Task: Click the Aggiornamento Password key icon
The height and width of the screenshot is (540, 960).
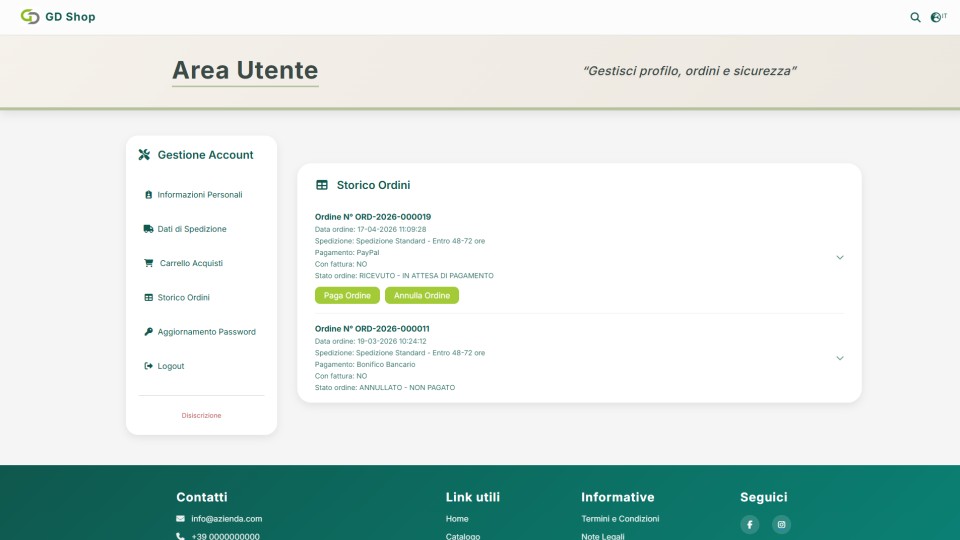Action: [x=148, y=332]
